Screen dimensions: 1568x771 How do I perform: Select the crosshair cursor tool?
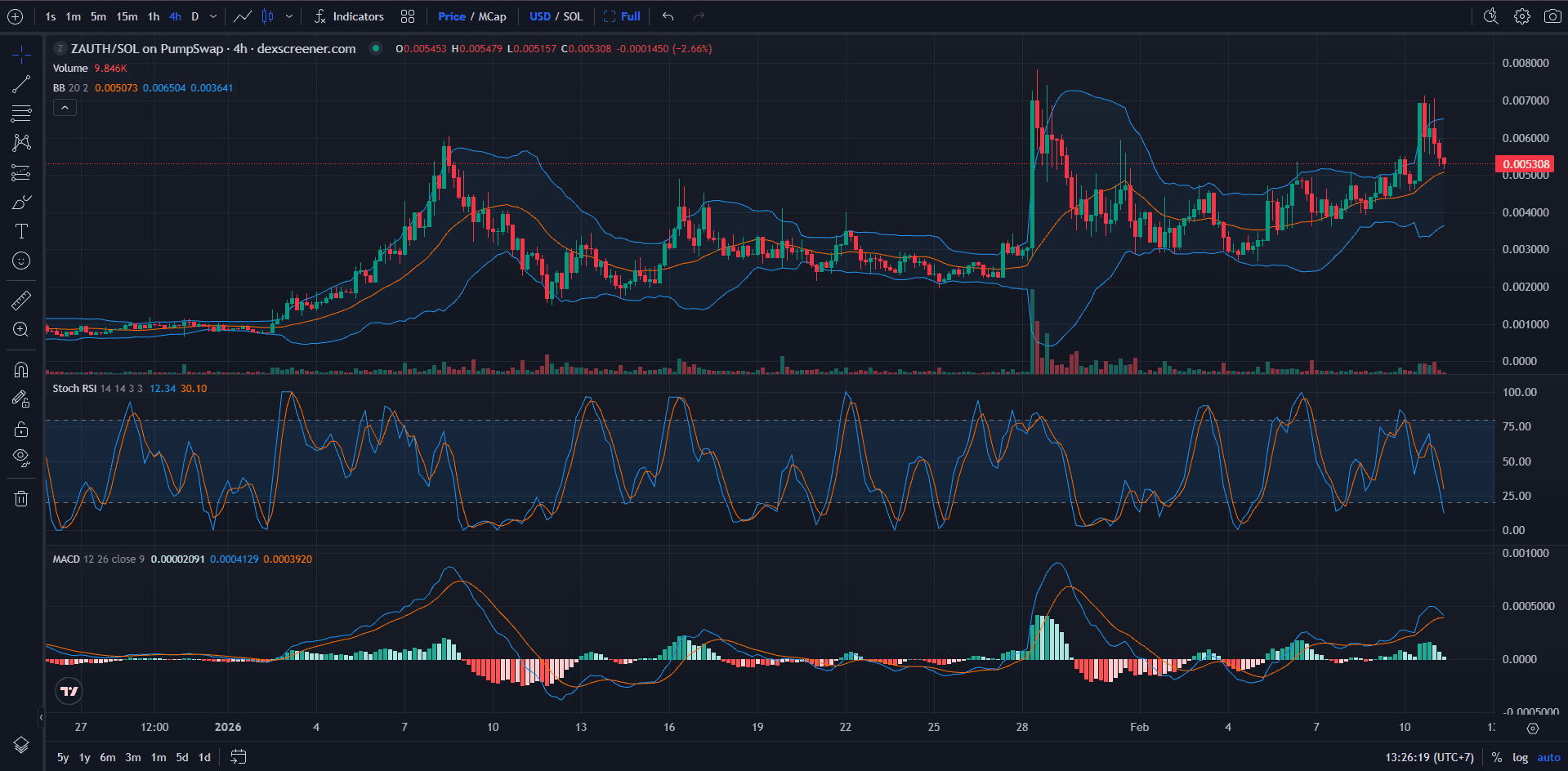tap(20, 54)
